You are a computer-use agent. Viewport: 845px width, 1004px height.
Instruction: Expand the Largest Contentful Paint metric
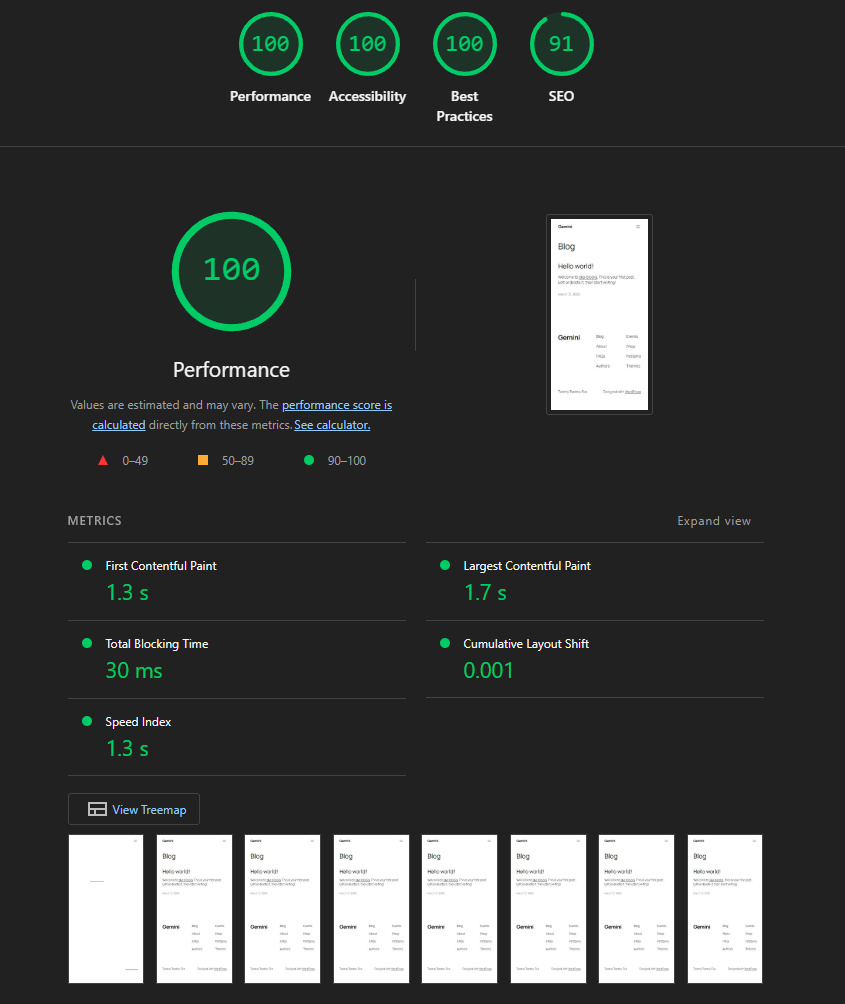[x=526, y=566]
